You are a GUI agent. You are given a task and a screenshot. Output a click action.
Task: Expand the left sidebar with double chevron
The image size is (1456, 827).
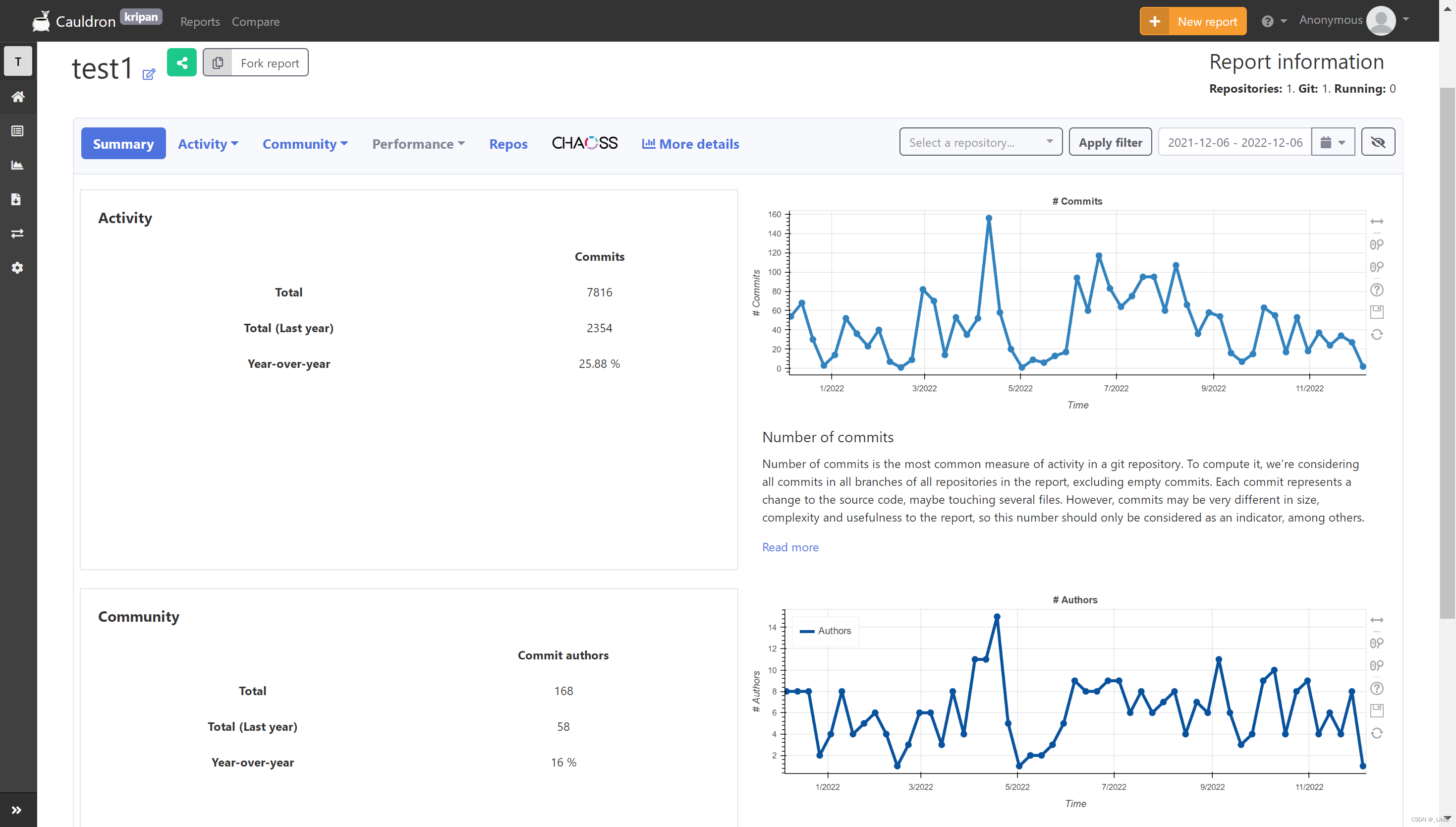(x=16, y=810)
